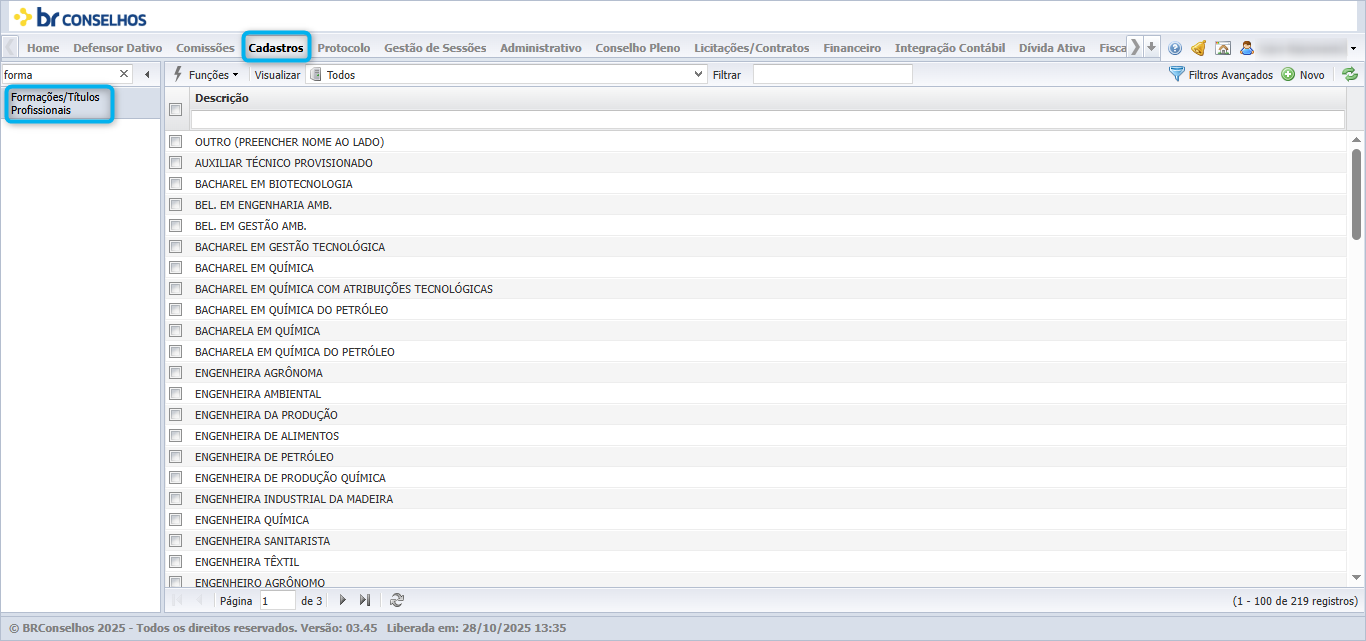The image size is (1366, 641).
Task: Open the help question mark icon
Action: tap(1175, 48)
